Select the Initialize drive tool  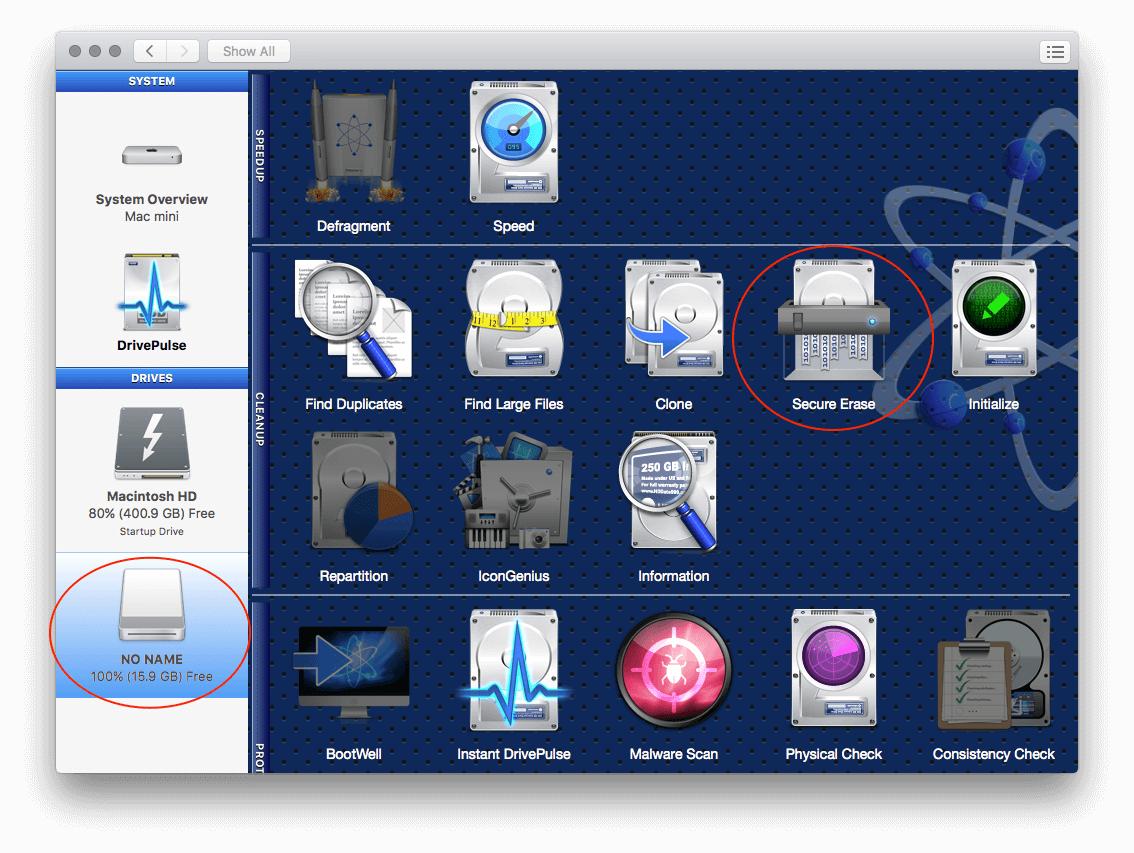[994, 320]
